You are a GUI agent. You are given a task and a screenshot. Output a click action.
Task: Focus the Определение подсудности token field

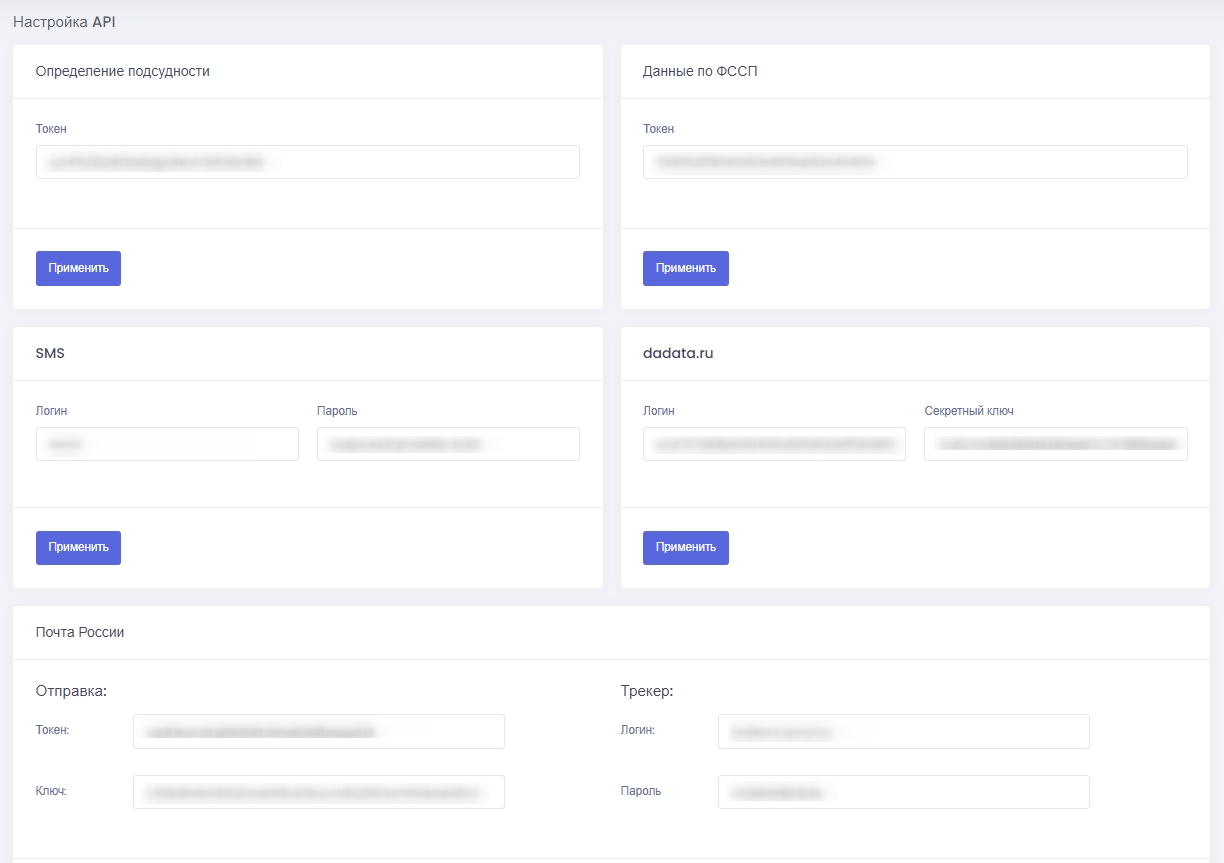307,162
